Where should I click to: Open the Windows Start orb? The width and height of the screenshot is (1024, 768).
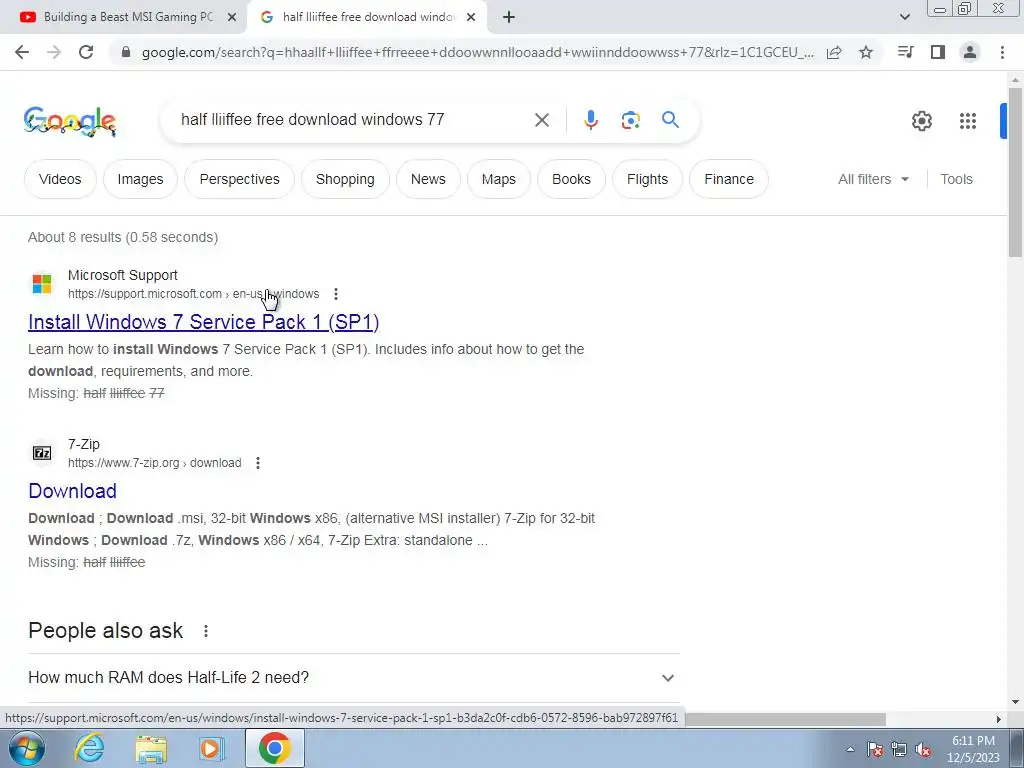(27, 748)
